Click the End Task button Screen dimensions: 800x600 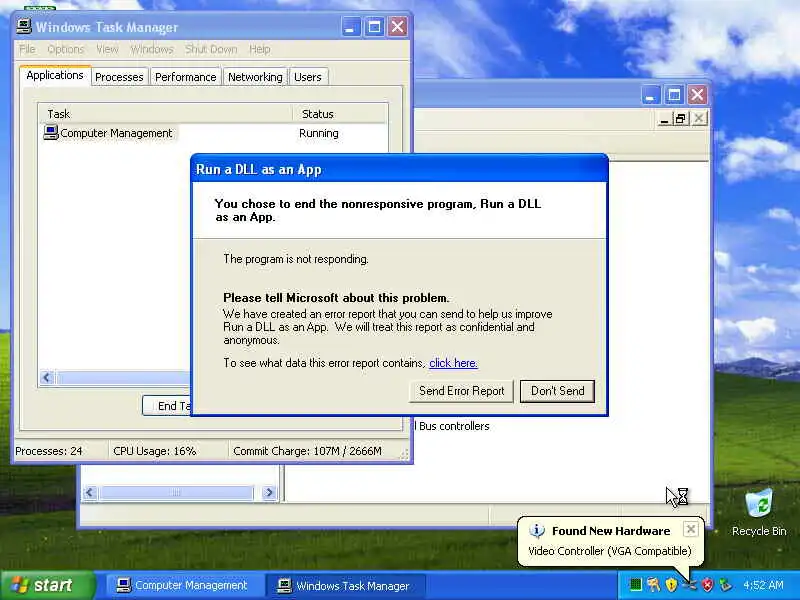pos(167,406)
